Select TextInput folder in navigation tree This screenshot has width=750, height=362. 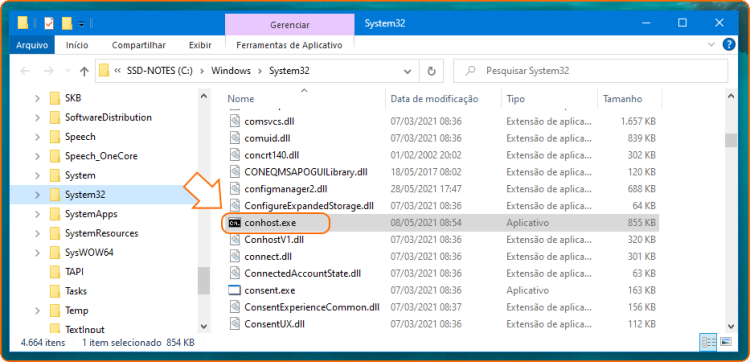pyautogui.click(x=85, y=329)
